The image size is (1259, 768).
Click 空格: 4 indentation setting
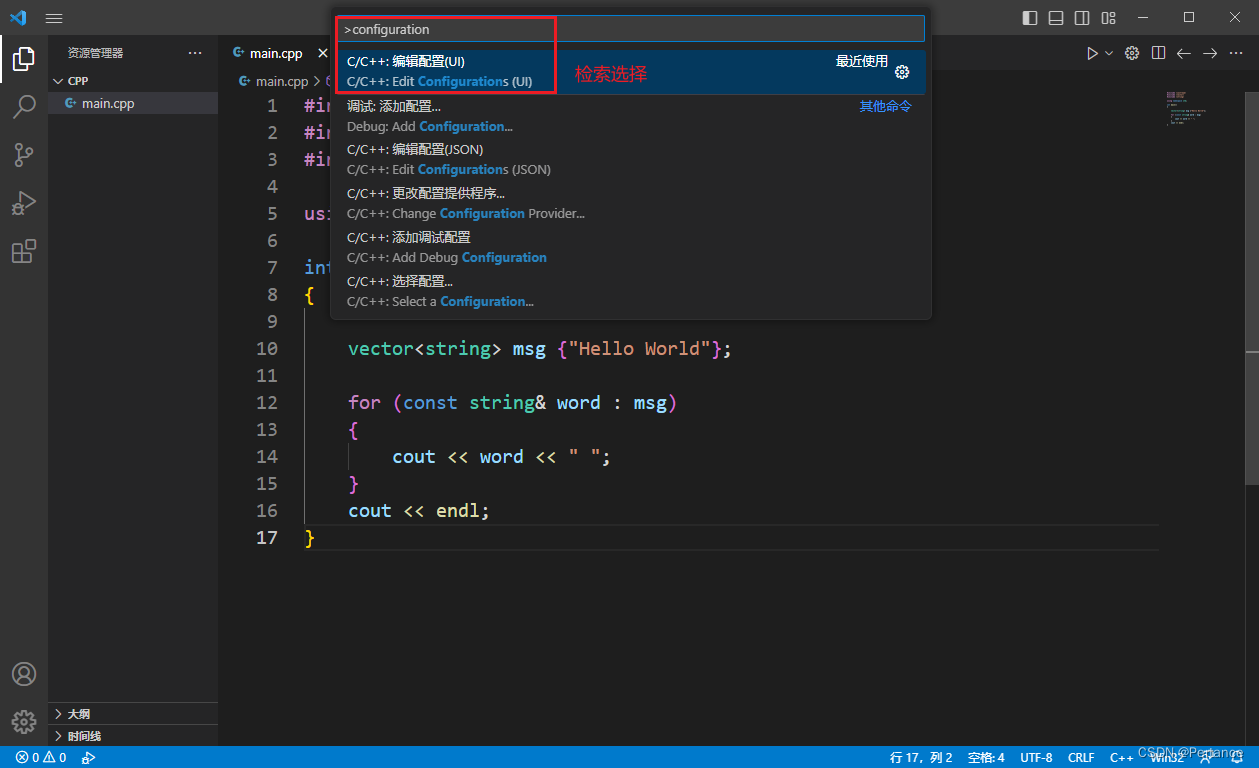[986, 758]
